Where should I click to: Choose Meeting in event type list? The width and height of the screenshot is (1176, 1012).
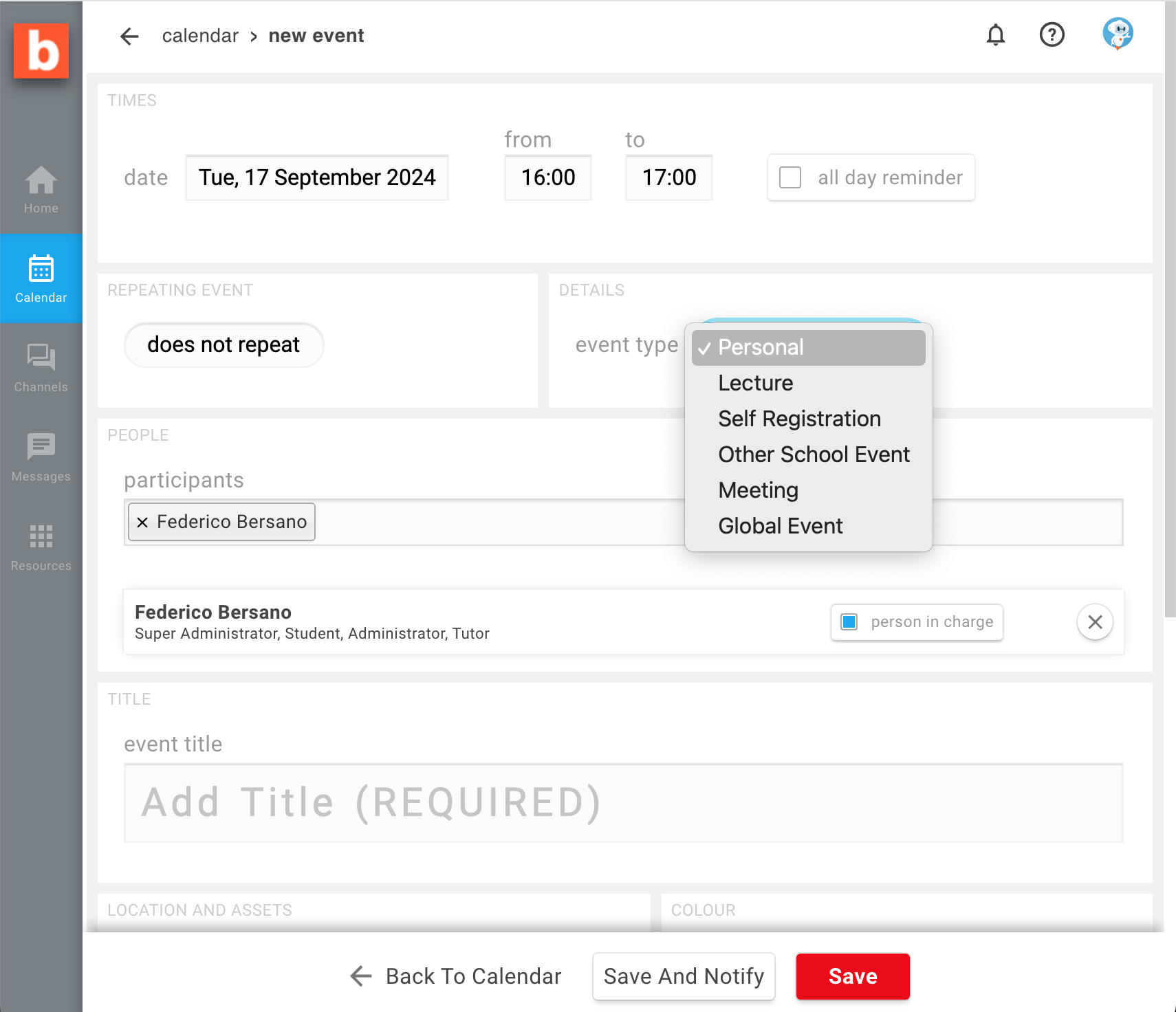tap(758, 490)
